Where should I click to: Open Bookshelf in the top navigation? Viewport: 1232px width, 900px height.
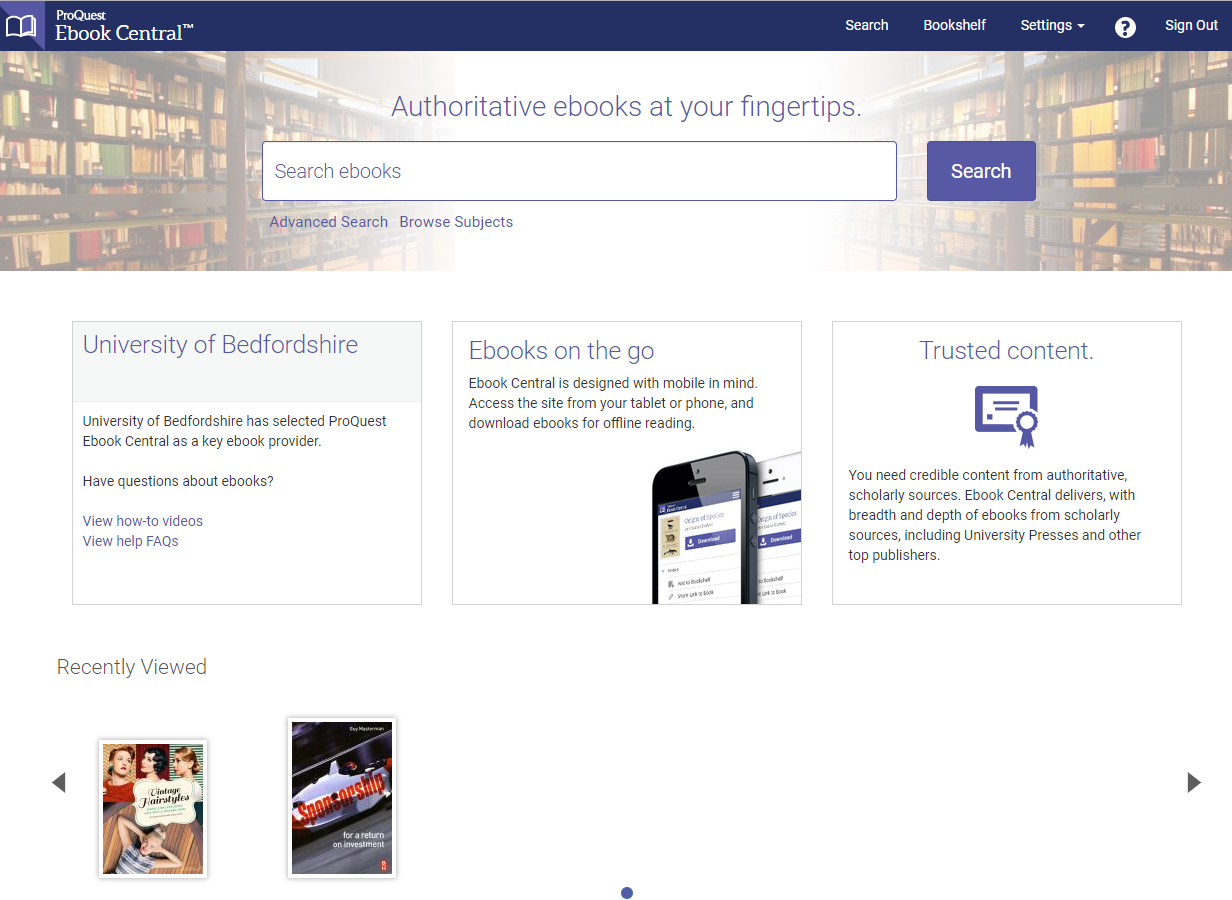(955, 26)
